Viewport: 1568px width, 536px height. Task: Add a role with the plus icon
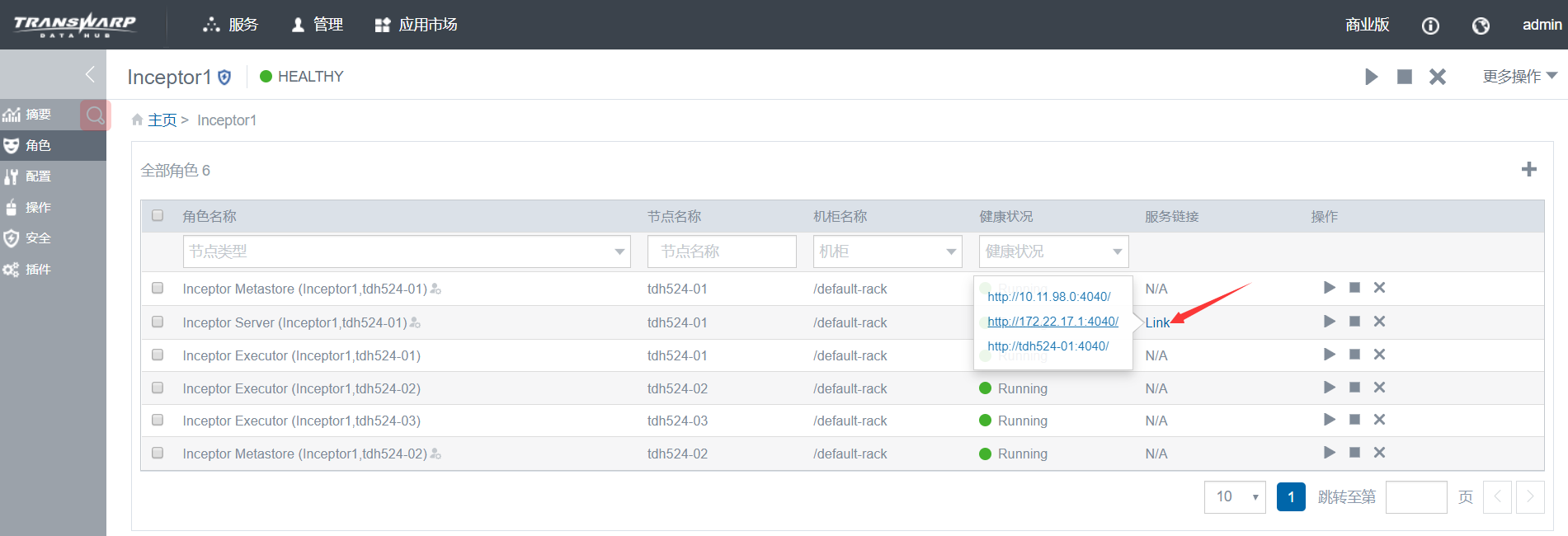[x=1529, y=169]
